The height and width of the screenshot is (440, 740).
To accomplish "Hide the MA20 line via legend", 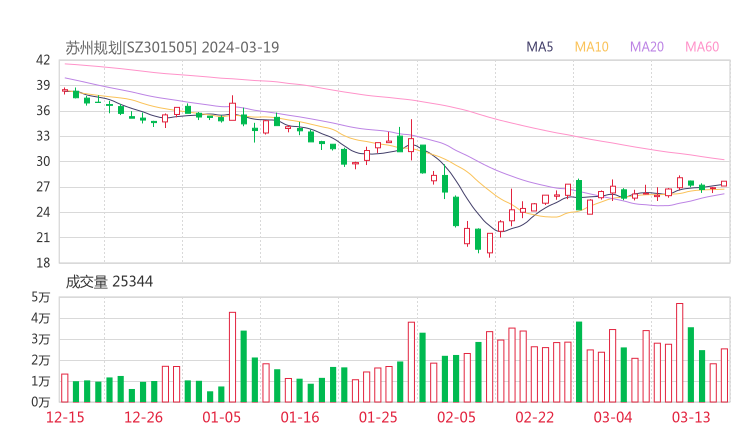I will [647, 47].
